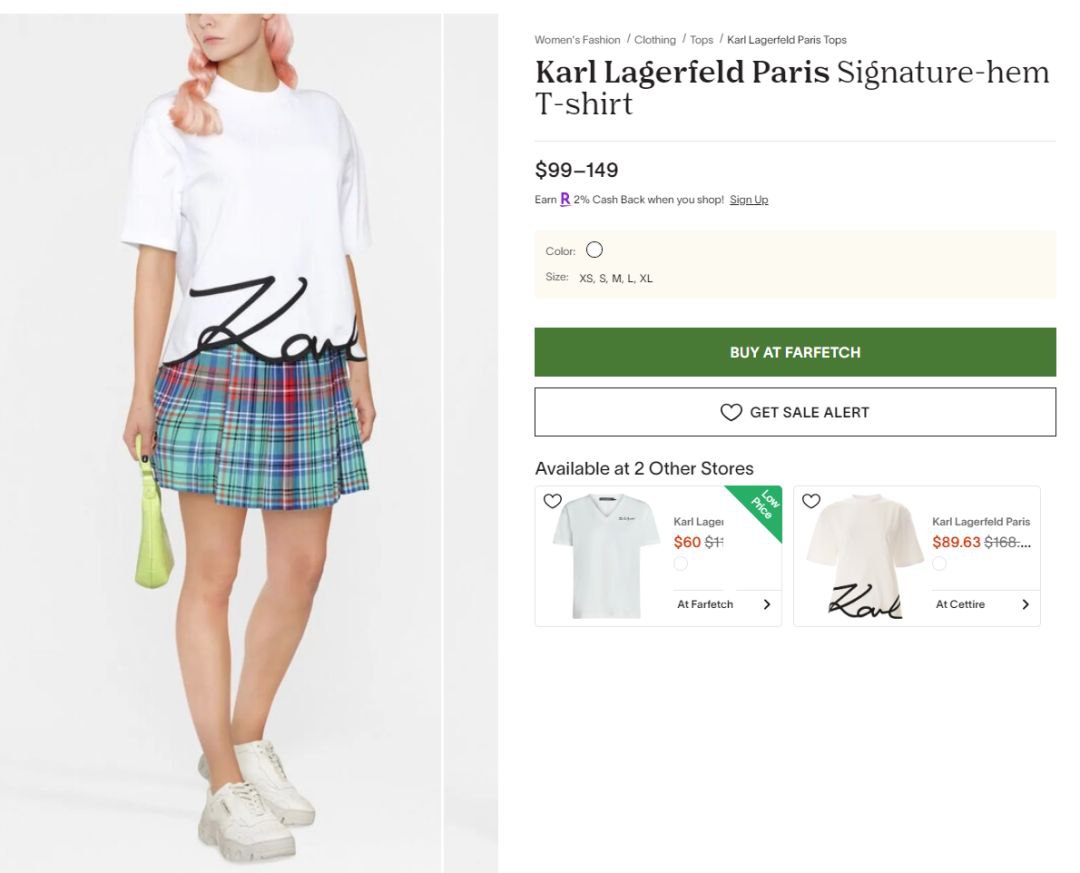Favorite the Cettire store card with its heart
This screenshot has height=873, width=1080.
coord(811,501)
